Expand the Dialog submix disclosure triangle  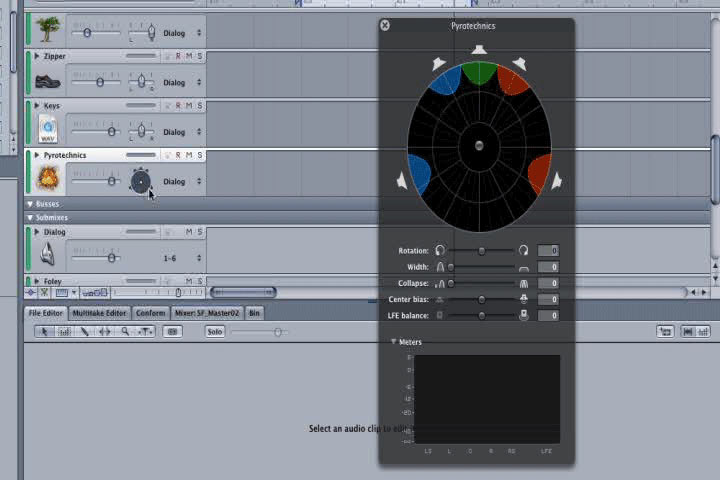tap(37, 232)
